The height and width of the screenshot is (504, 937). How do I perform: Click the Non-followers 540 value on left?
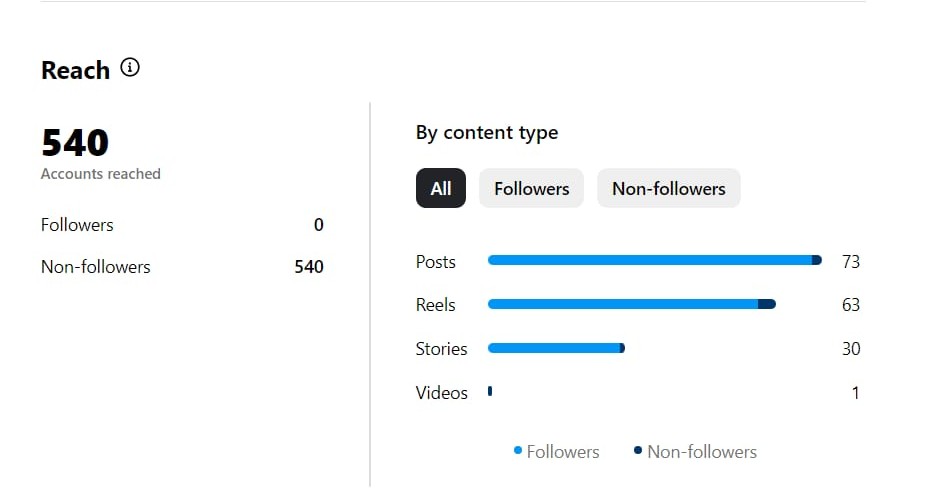309,267
